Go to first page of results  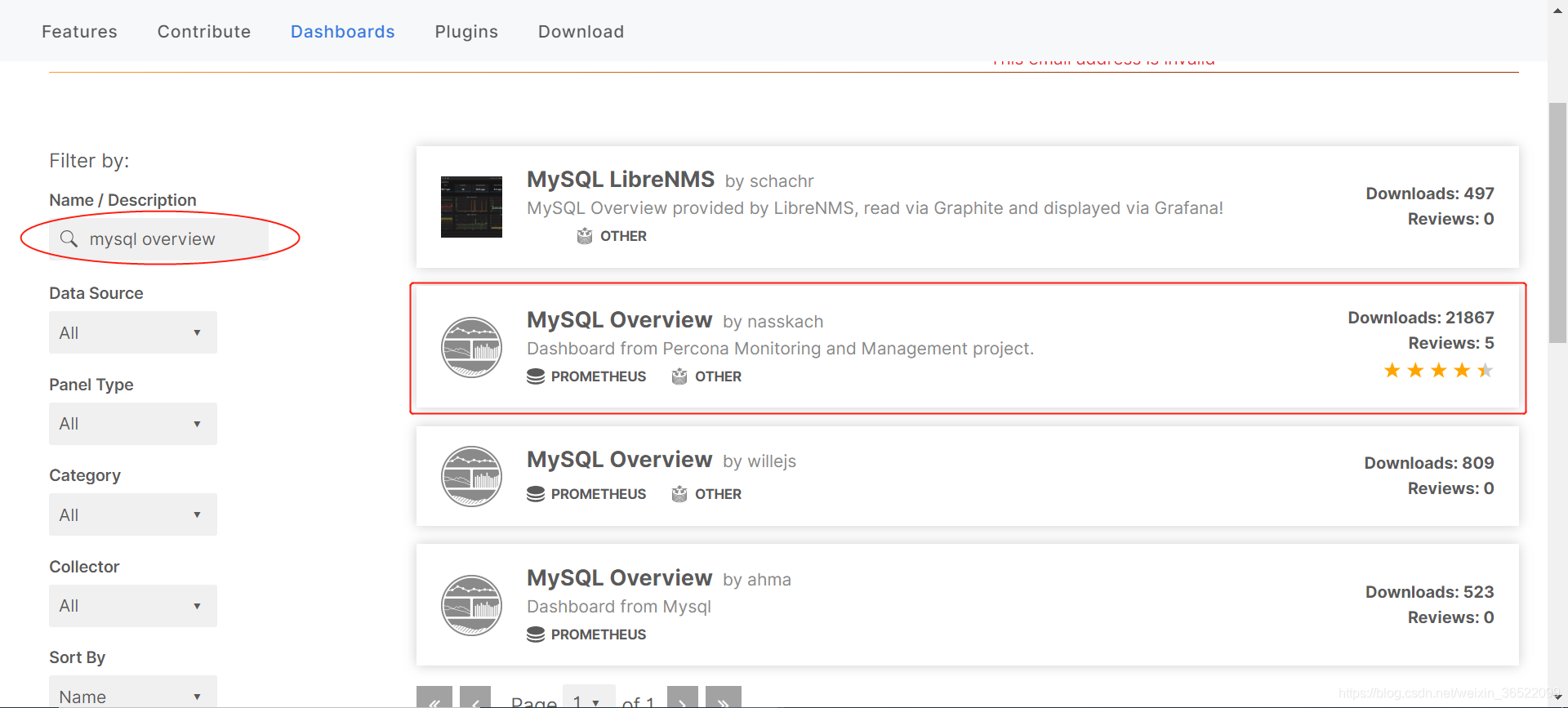pyautogui.click(x=434, y=697)
